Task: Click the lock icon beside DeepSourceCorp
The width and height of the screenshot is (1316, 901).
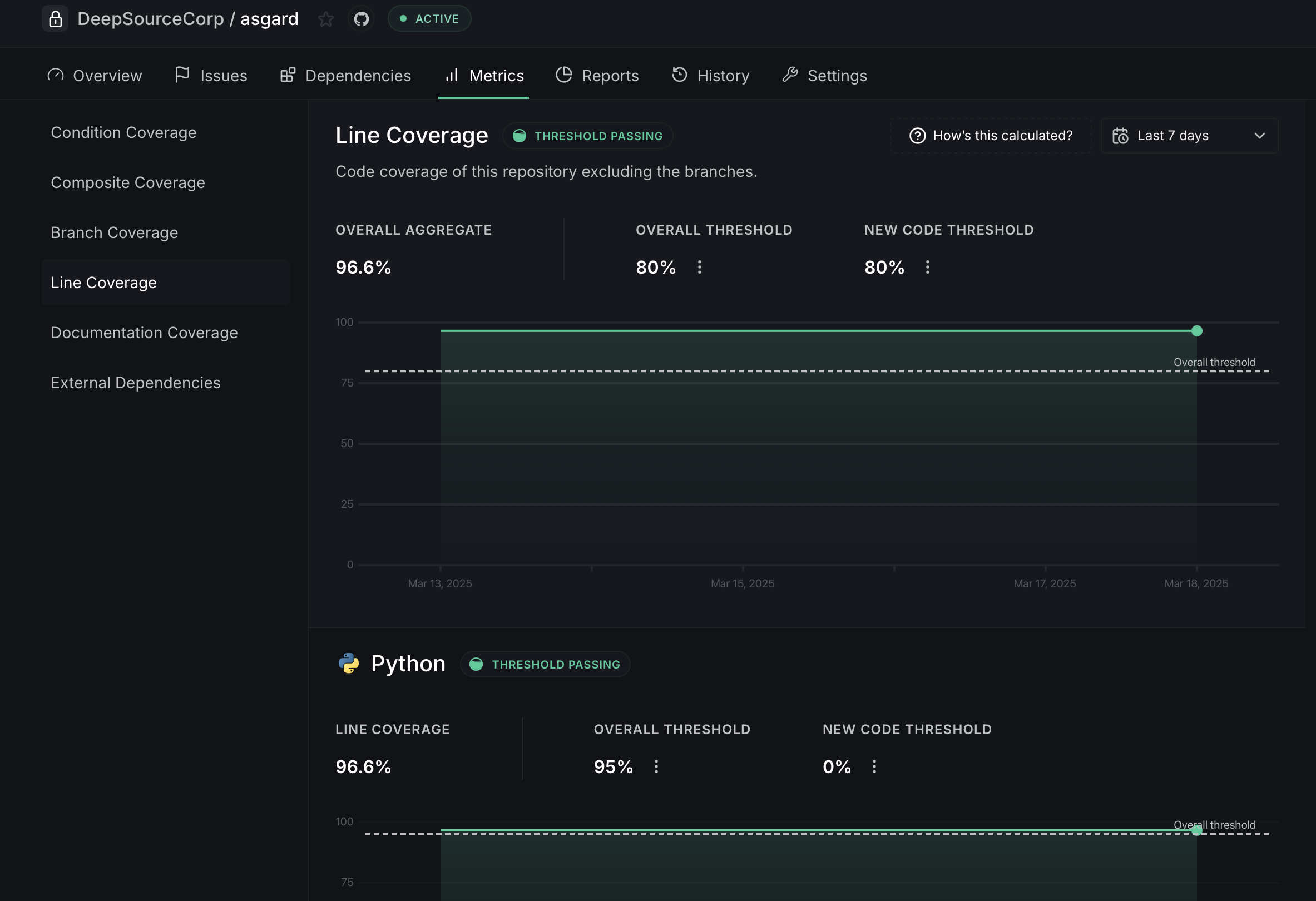Action: [x=55, y=19]
